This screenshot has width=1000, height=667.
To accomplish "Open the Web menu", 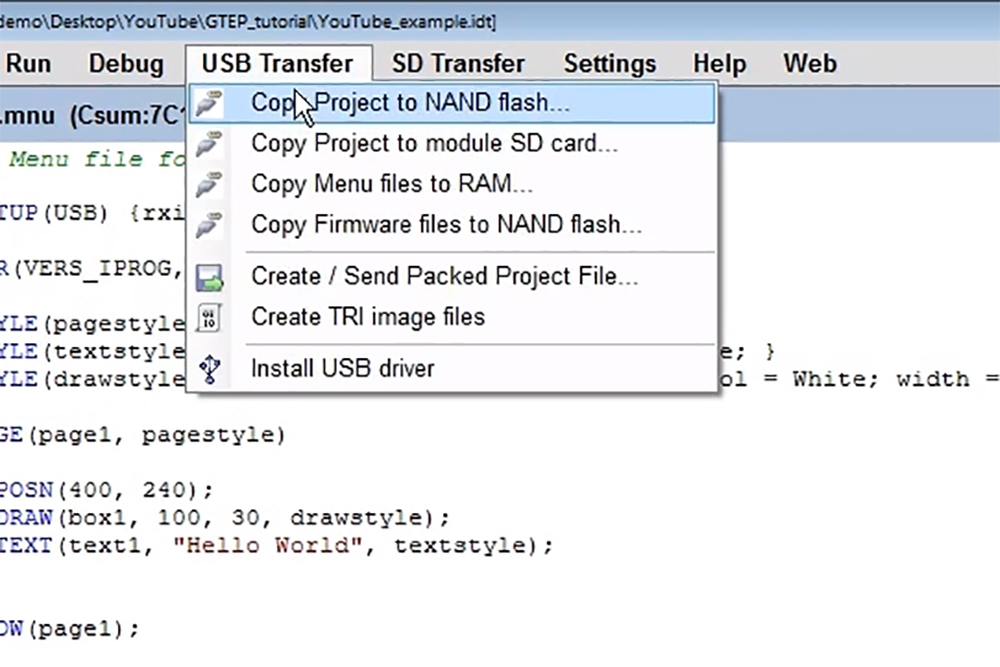I will click(810, 64).
